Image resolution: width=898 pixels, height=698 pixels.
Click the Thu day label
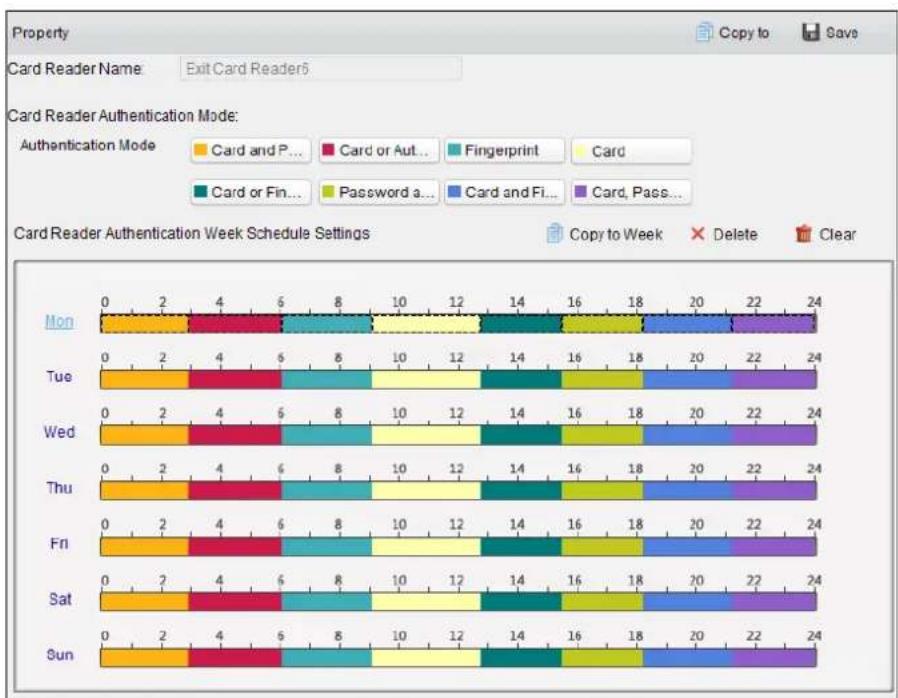click(x=59, y=488)
